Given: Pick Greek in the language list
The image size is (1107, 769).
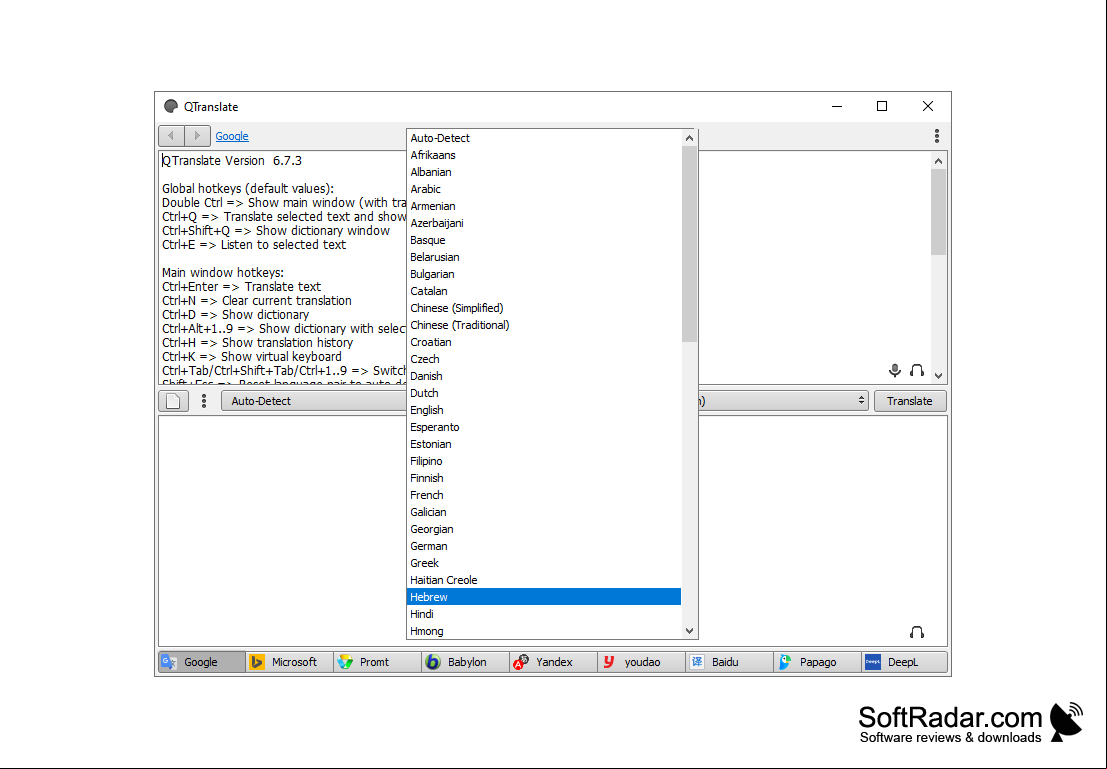Looking at the screenshot, I should [x=544, y=563].
